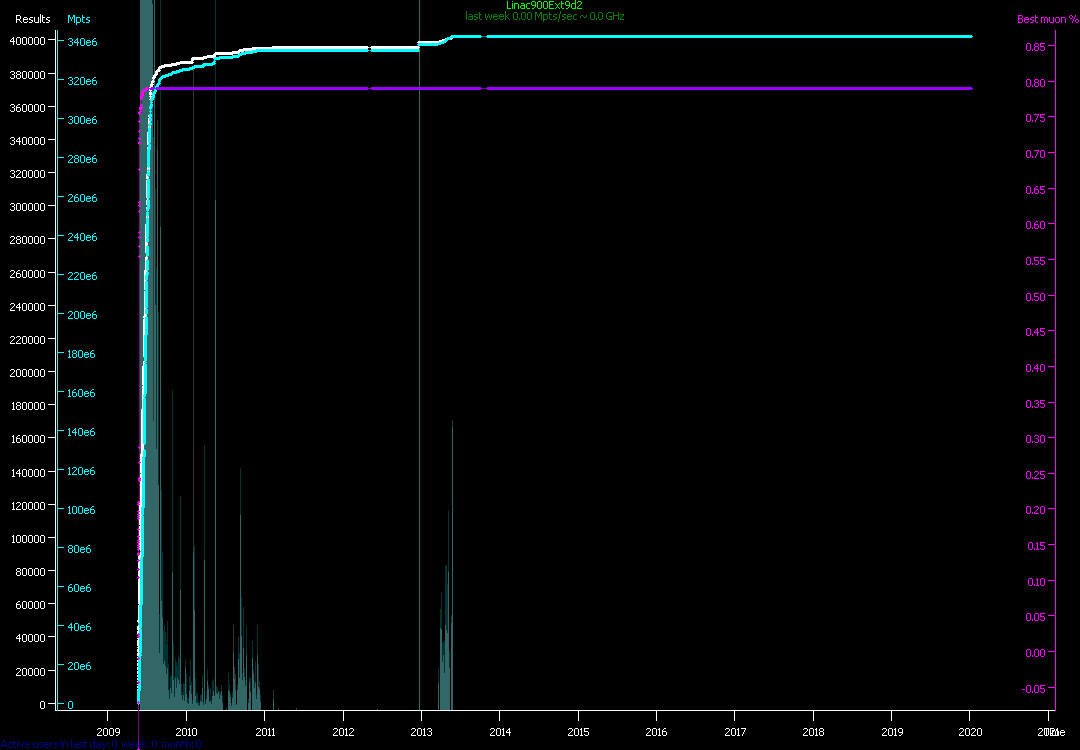This screenshot has width=1080, height=750.
Task: Click the 400000 value on Results axis
Action: [x=27, y=40]
